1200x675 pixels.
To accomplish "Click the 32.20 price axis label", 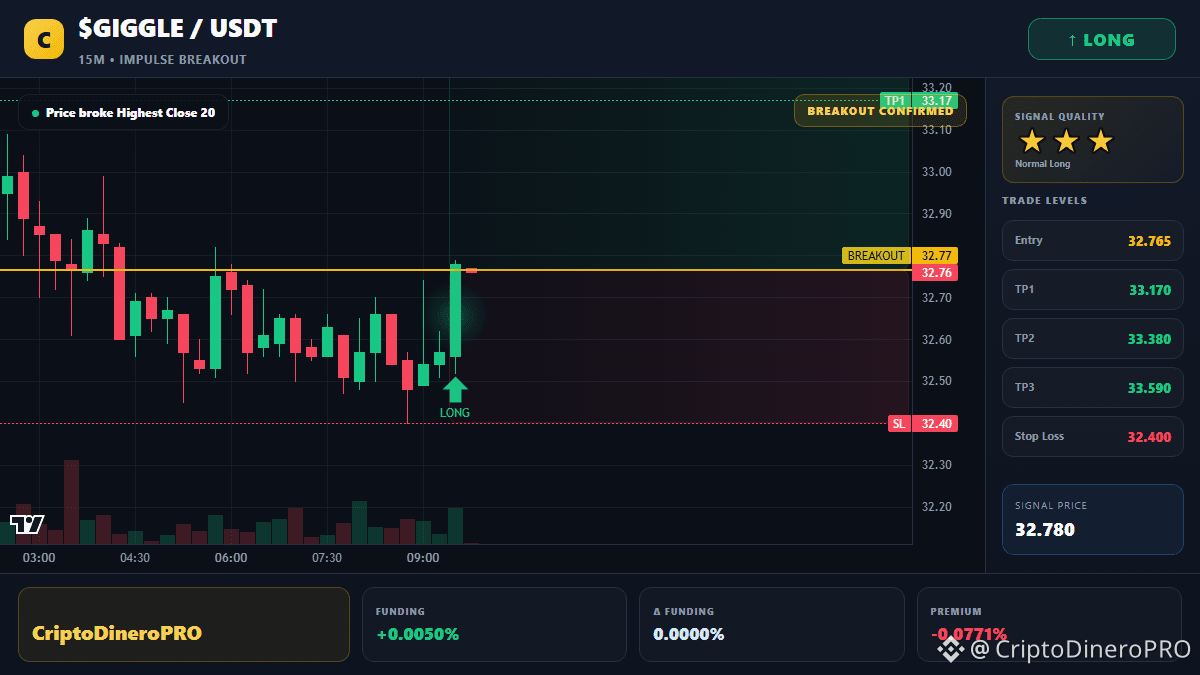I will click(937, 506).
